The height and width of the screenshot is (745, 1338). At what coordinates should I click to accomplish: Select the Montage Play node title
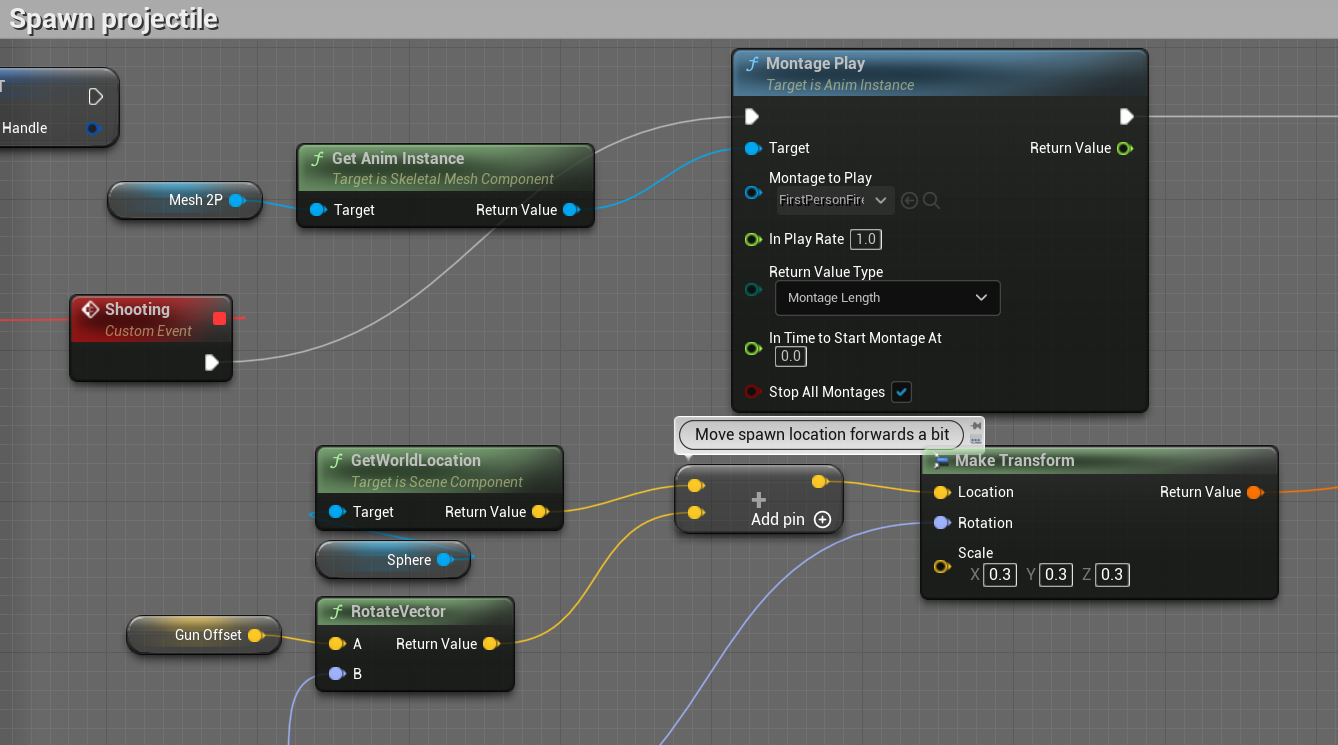(815, 63)
